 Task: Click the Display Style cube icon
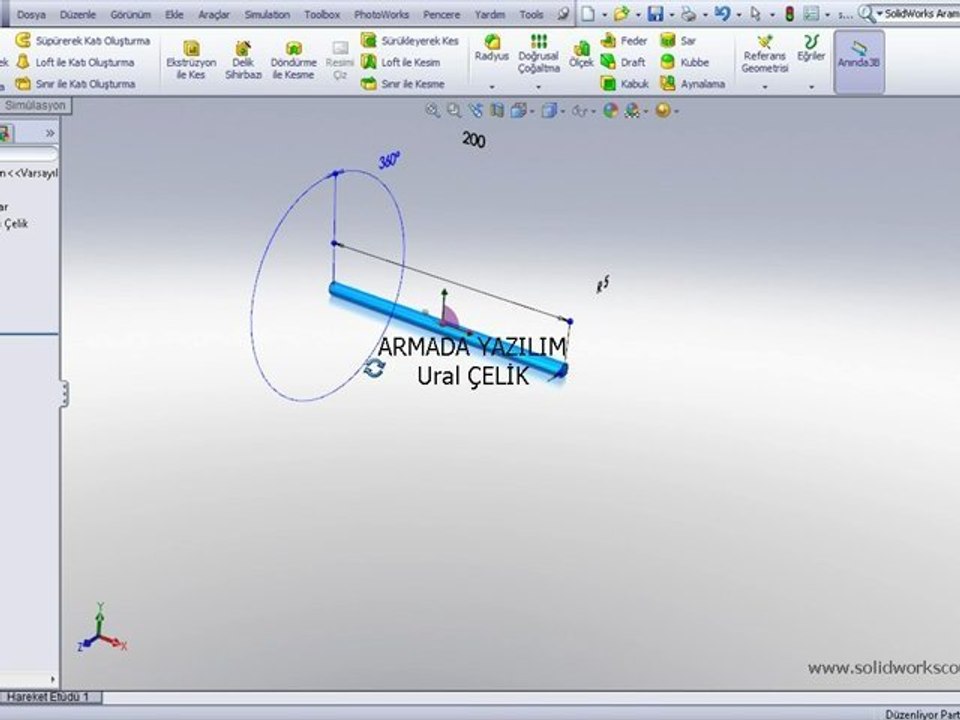[549, 111]
